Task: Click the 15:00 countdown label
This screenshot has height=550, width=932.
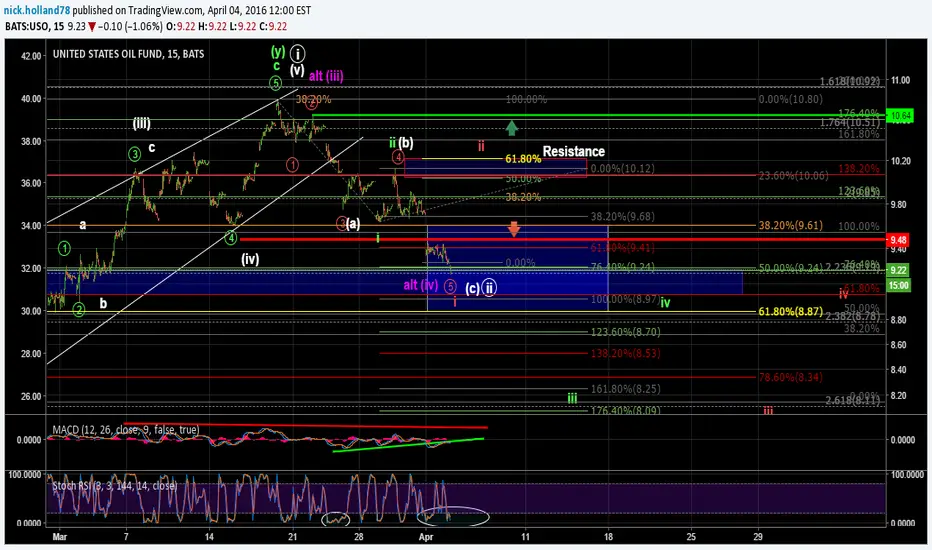Action: click(x=898, y=285)
